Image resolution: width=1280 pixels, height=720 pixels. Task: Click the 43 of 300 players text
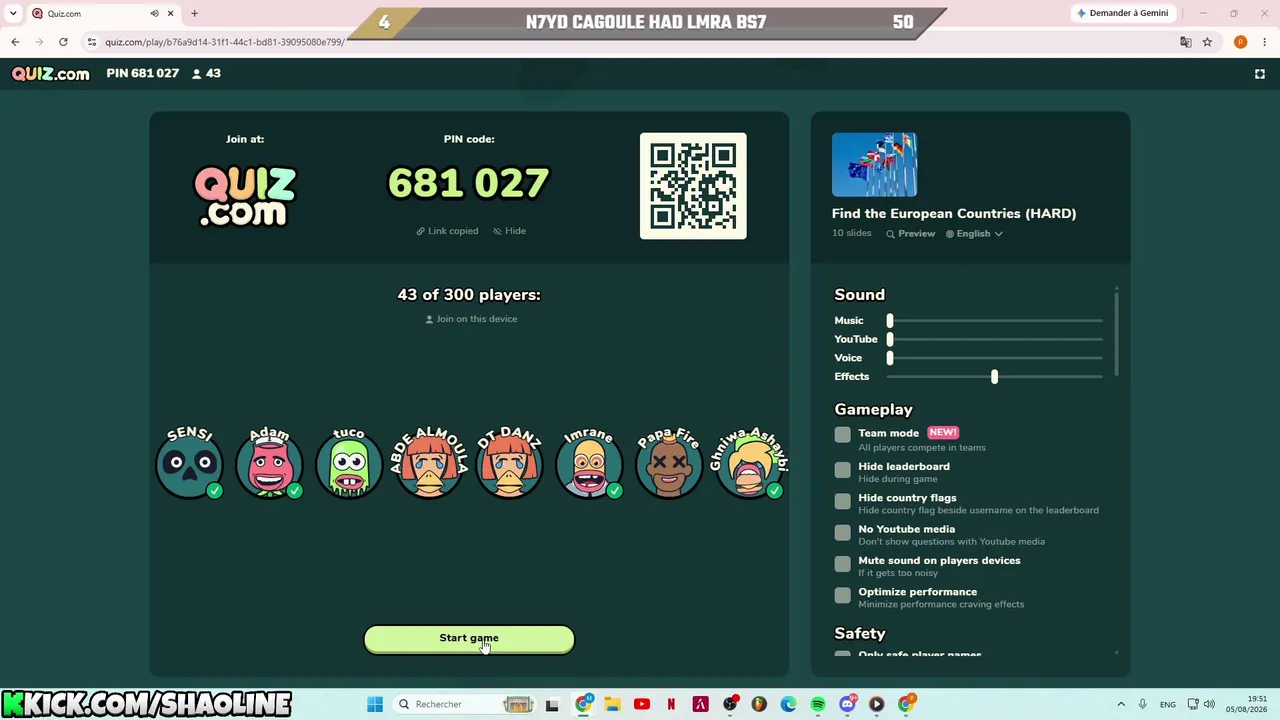pyautogui.click(x=469, y=295)
